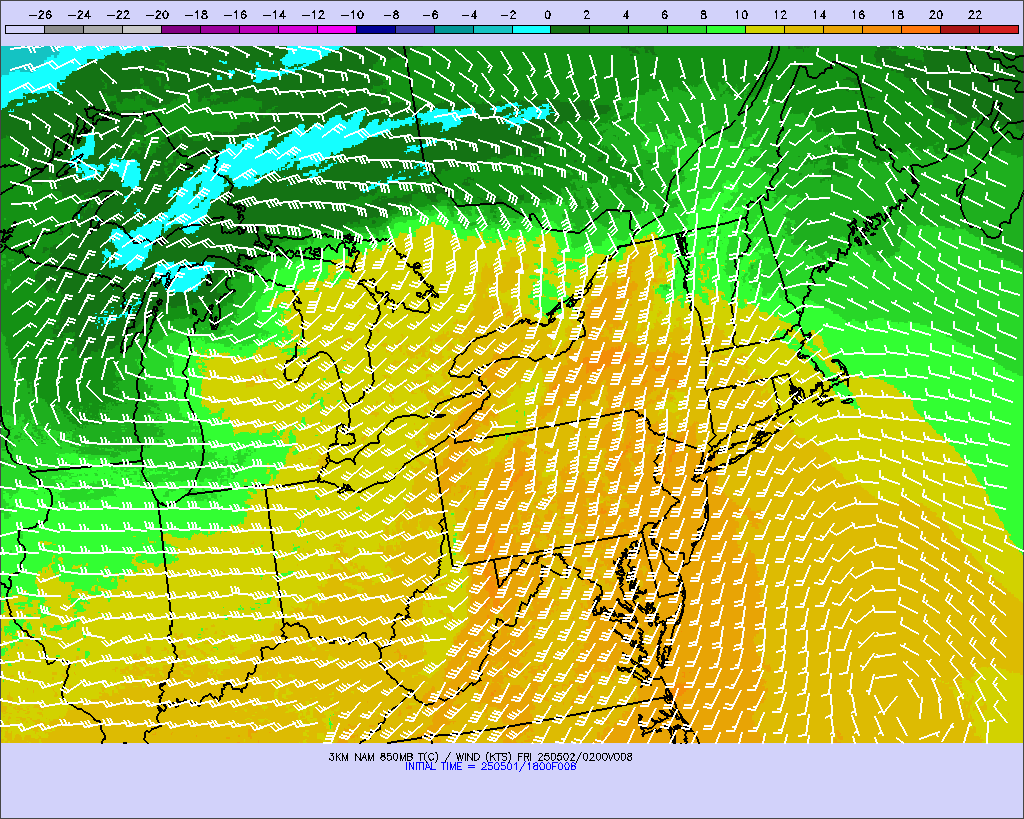Image resolution: width=1024 pixels, height=819 pixels.
Task: Choose the darkest green swatch between 0 and 2
Action: (x=570, y=29)
